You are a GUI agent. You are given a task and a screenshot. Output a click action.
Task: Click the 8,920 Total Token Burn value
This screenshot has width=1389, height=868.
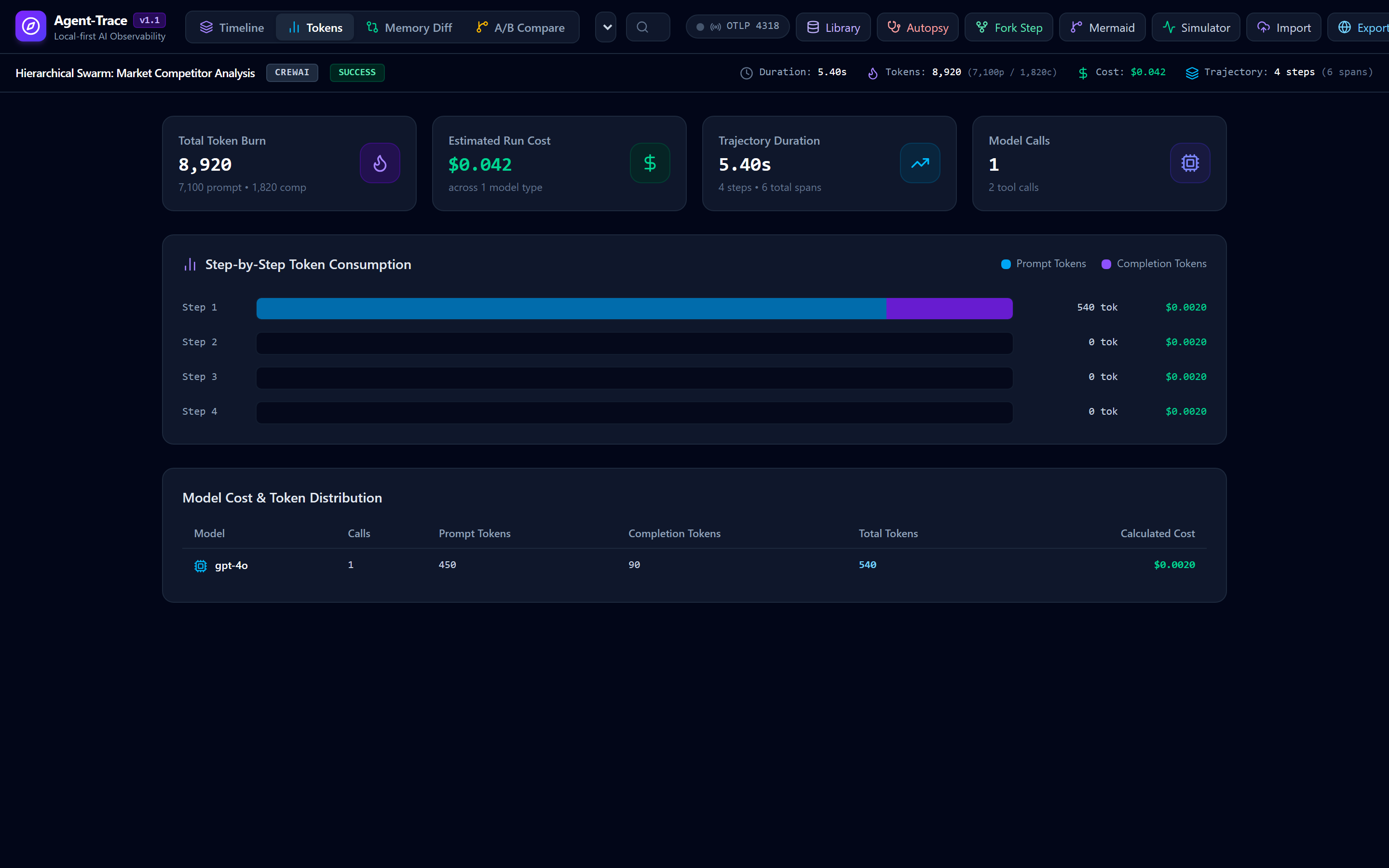click(x=205, y=165)
